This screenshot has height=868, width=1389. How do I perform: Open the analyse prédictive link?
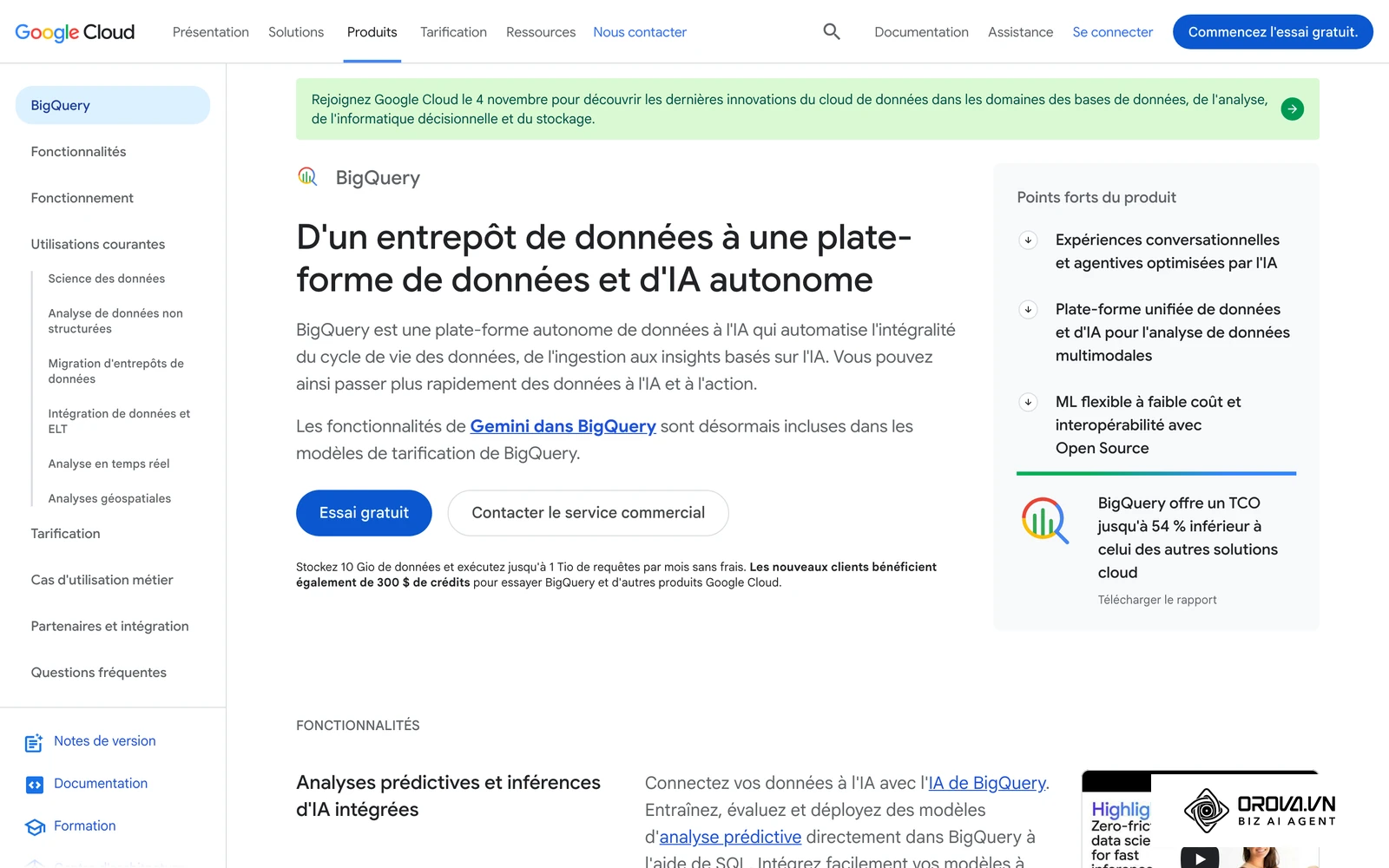click(730, 837)
